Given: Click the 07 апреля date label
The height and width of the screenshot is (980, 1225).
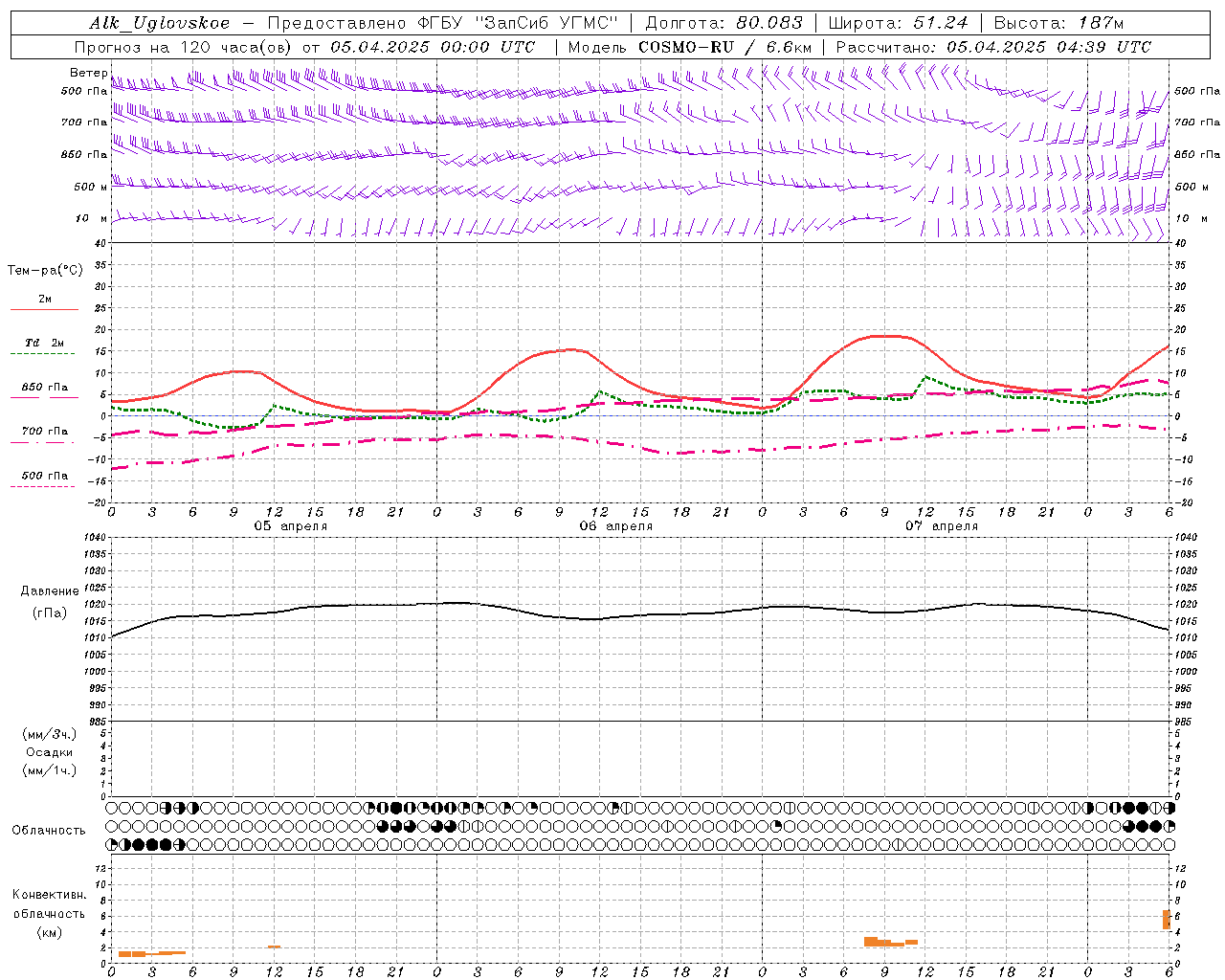Looking at the screenshot, I should 941,526.
